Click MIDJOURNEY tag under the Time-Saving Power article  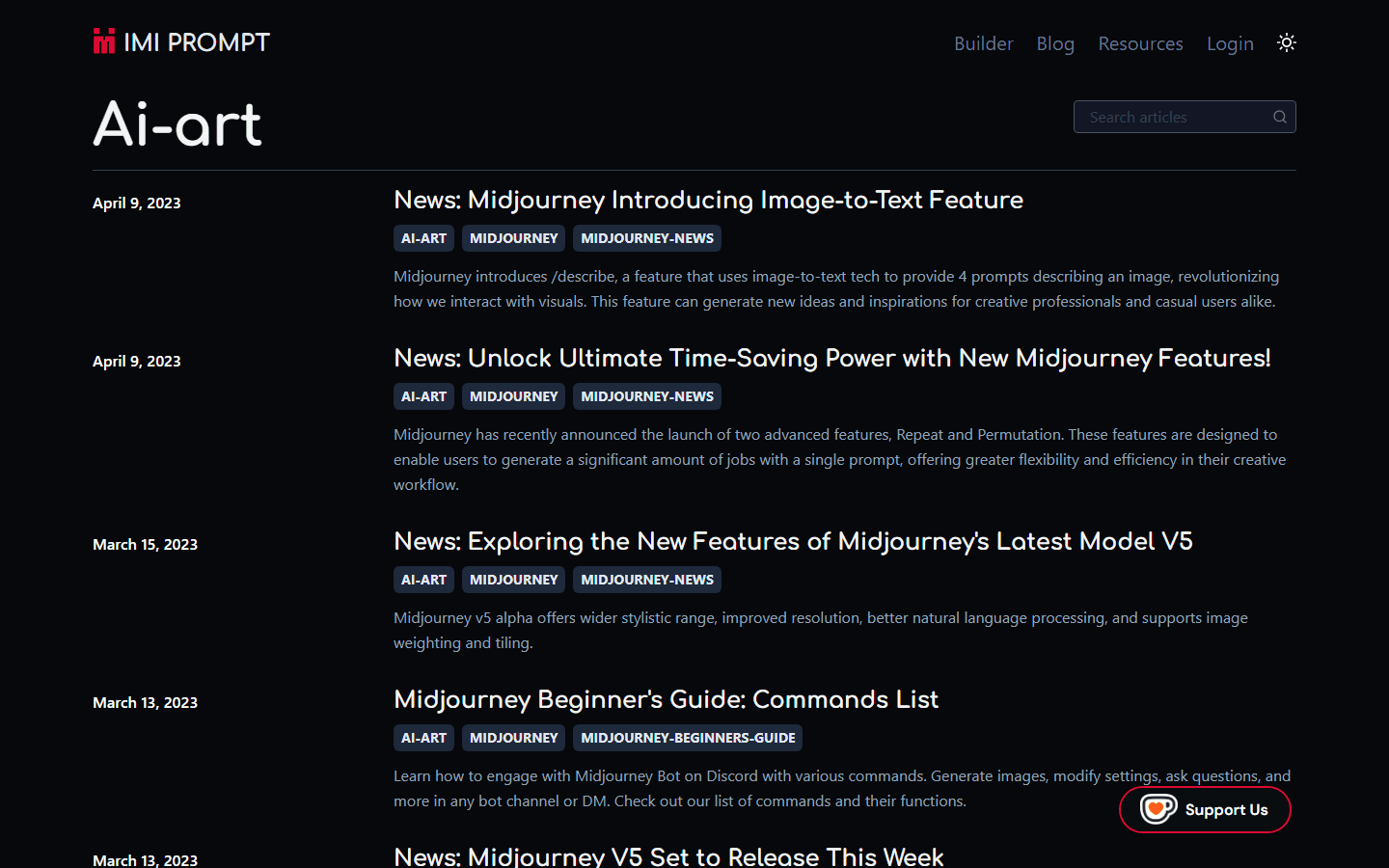[513, 396]
